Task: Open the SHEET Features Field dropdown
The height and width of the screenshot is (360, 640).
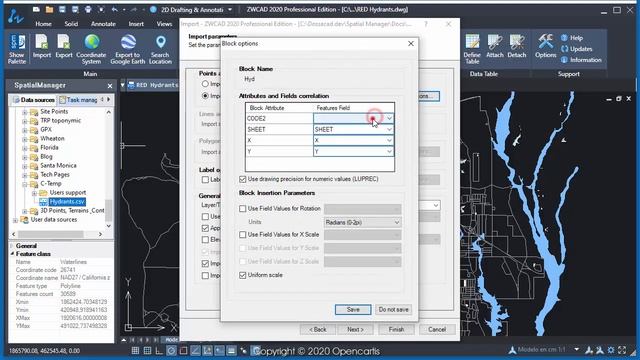Action: click(353, 129)
